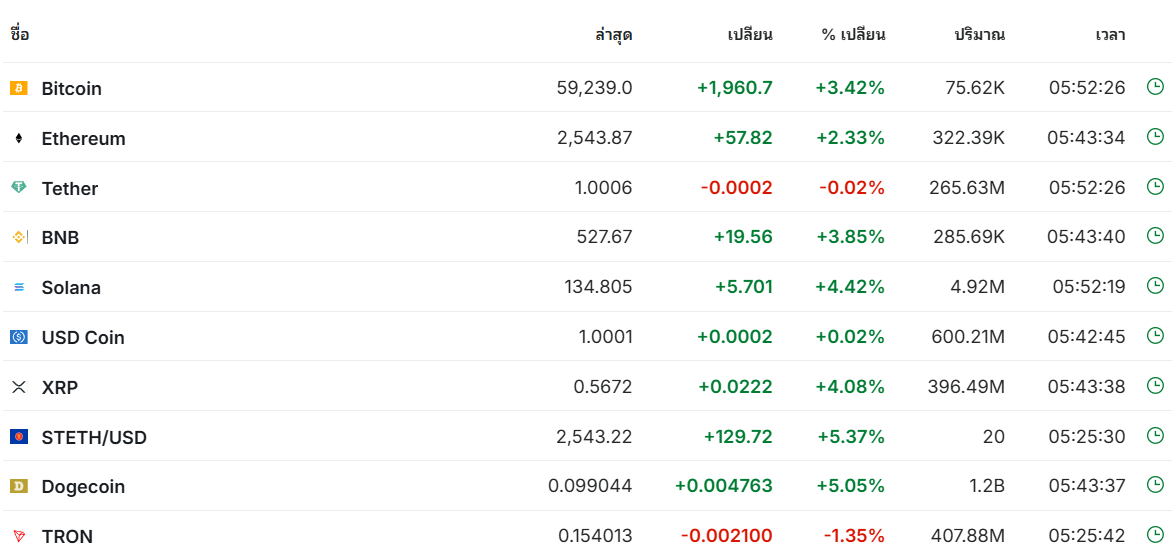Sort by the % เปลี่ยน column header
The image size is (1176, 555).
[854, 34]
